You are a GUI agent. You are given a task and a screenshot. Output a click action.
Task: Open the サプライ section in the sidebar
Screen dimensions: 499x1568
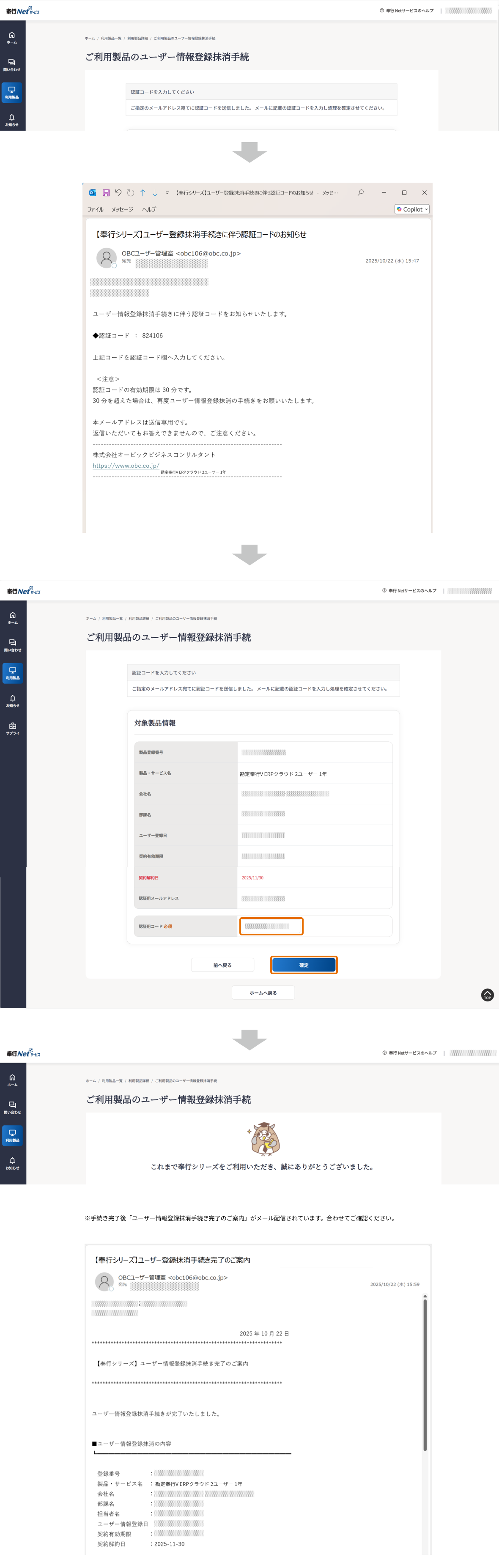(13, 728)
